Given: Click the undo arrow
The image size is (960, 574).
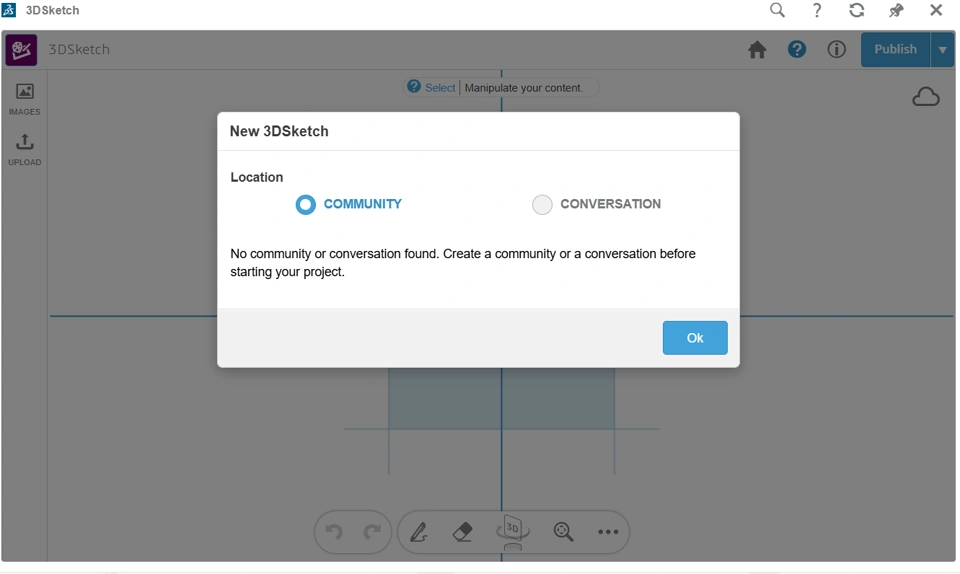Looking at the screenshot, I should (x=335, y=532).
